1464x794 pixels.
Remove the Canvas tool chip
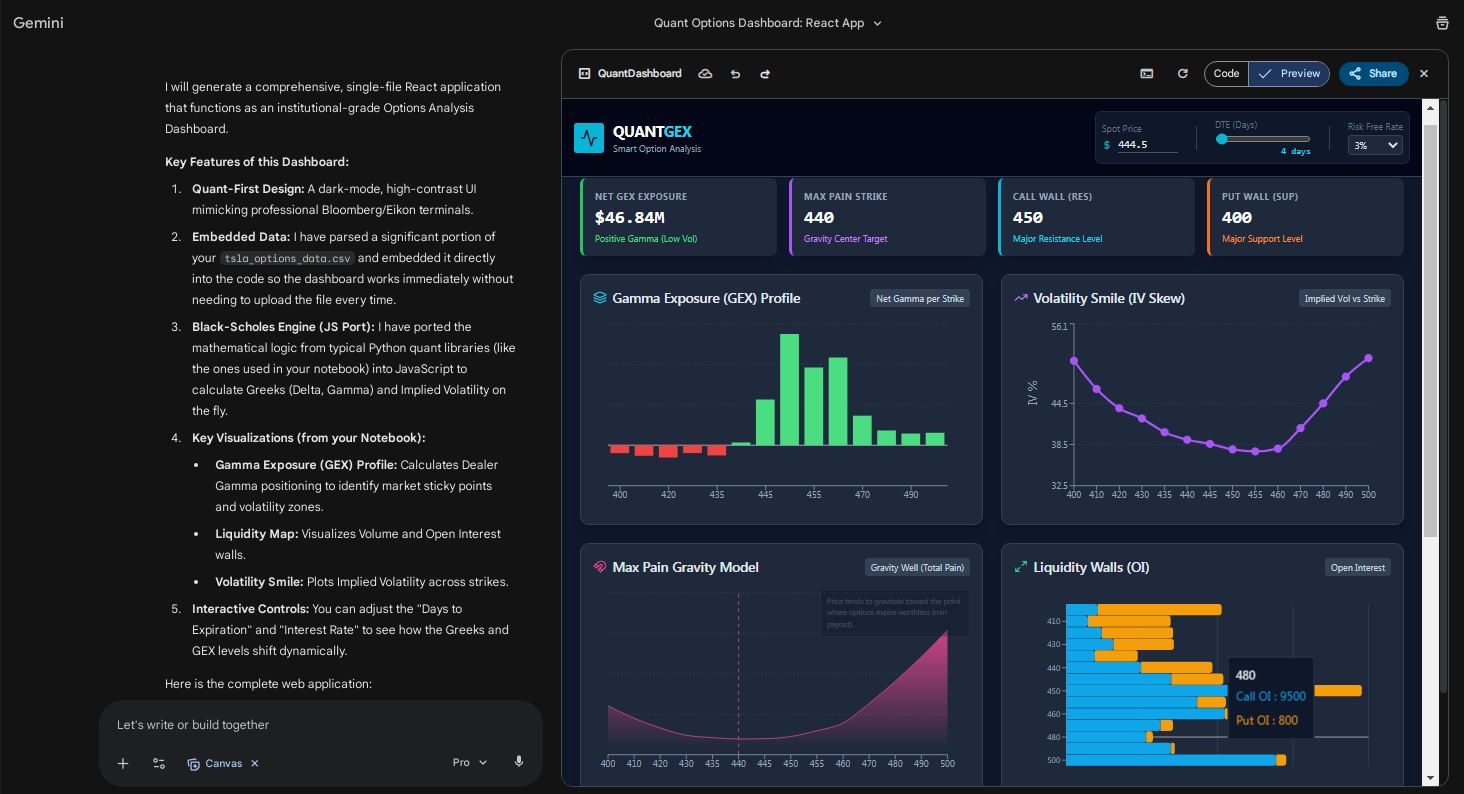[x=255, y=763]
